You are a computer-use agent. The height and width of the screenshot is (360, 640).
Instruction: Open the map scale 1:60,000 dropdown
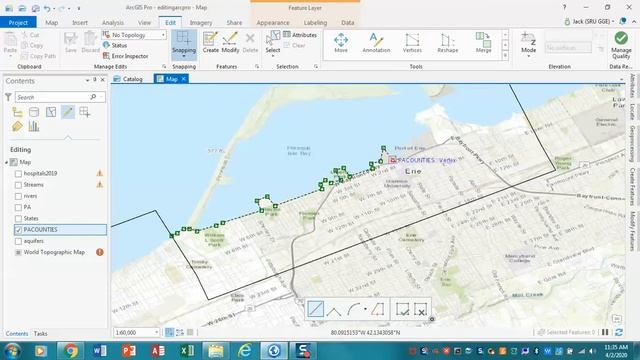(x=156, y=333)
